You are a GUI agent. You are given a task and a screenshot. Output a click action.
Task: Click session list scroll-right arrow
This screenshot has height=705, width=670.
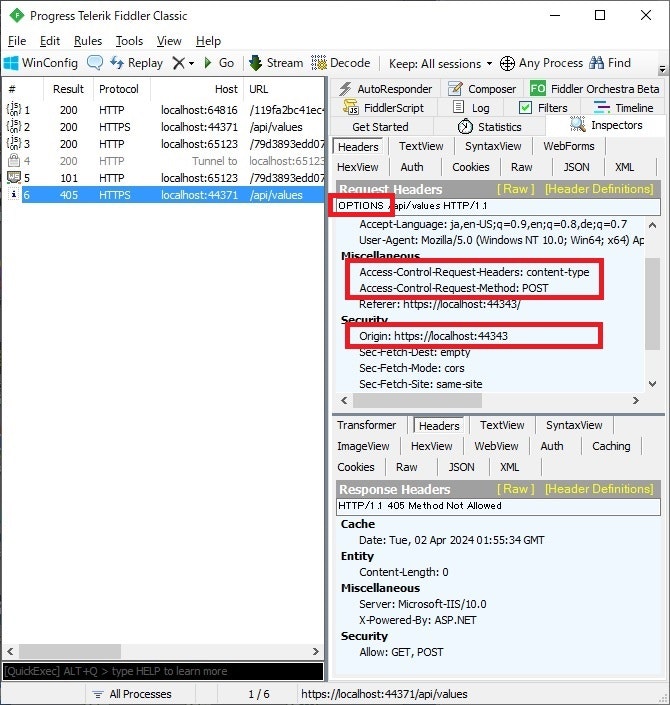(316, 651)
